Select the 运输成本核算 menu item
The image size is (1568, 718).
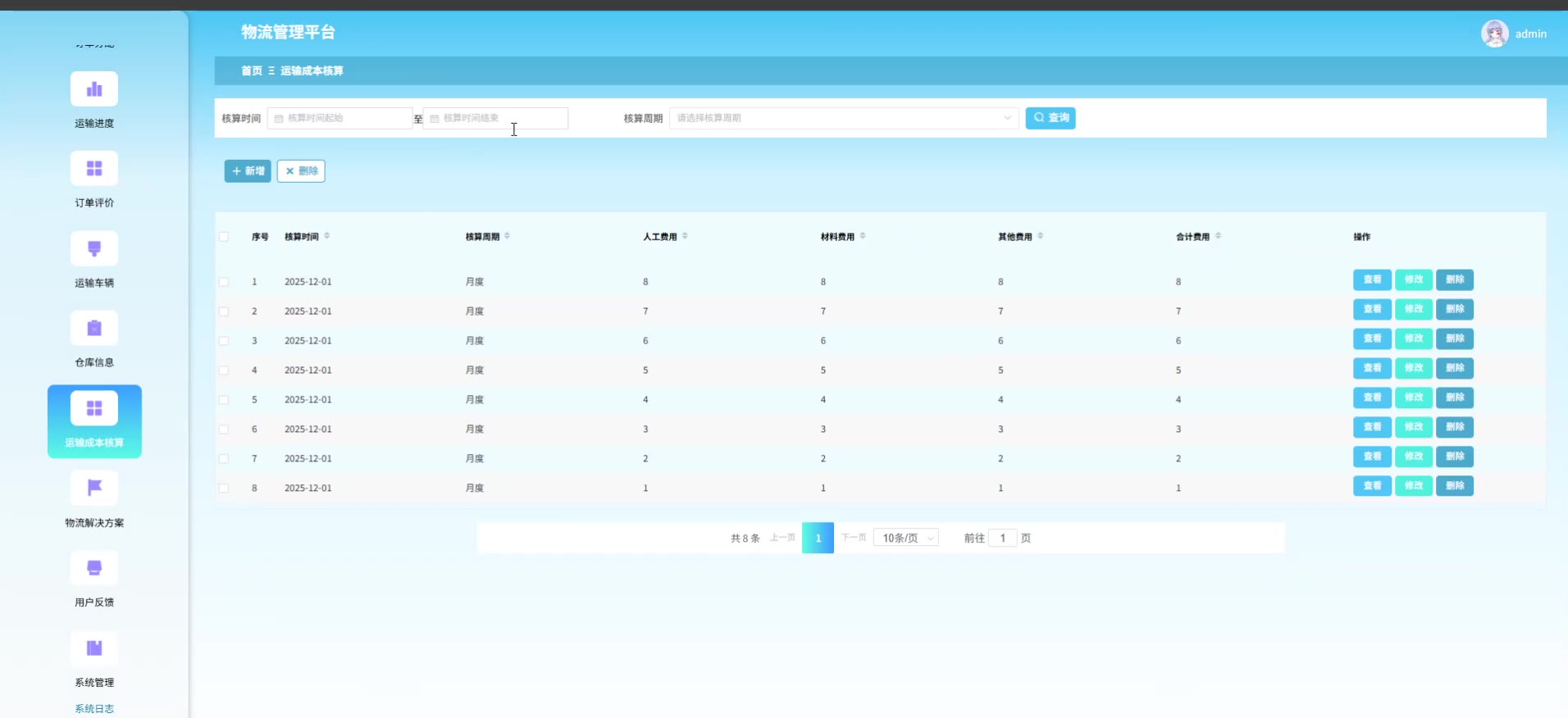pyautogui.click(x=94, y=421)
